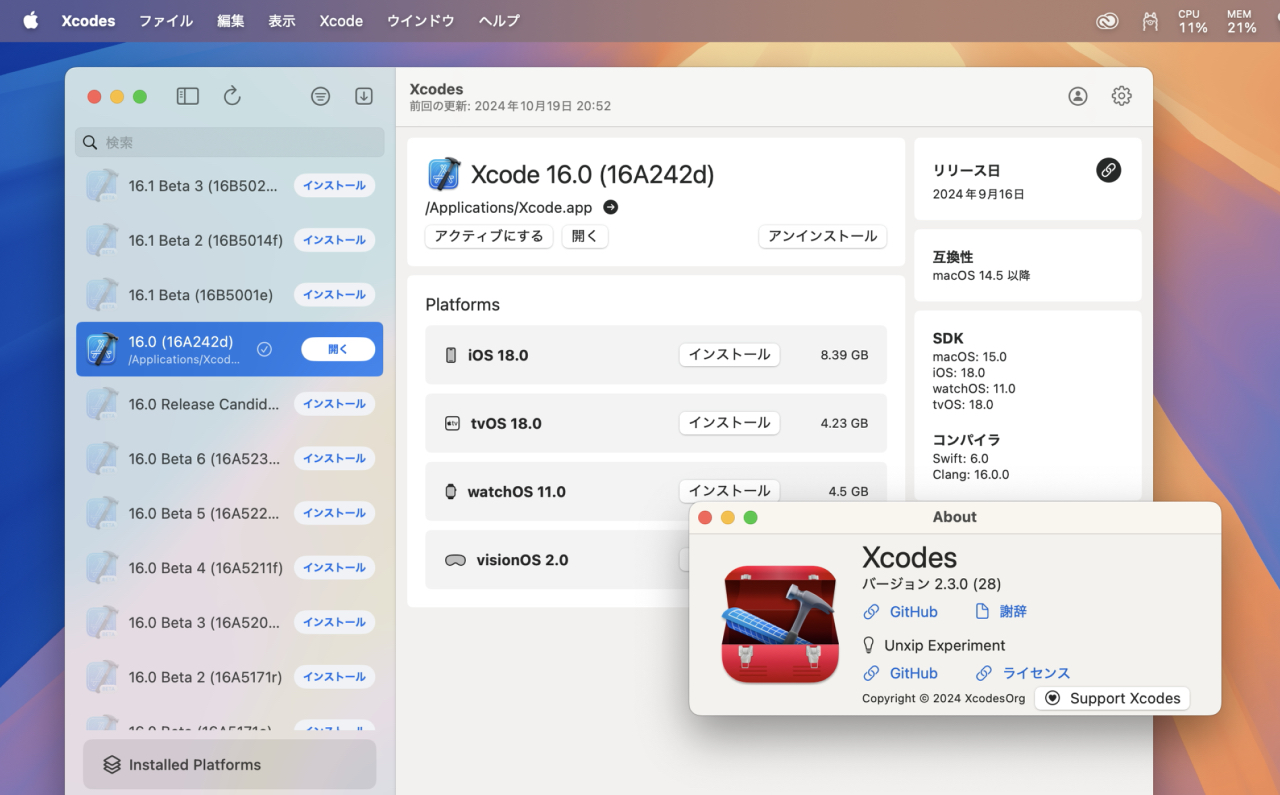The width and height of the screenshot is (1280, 795).
Task: Click 開く button under Xcode.app path
Action: 585,236
